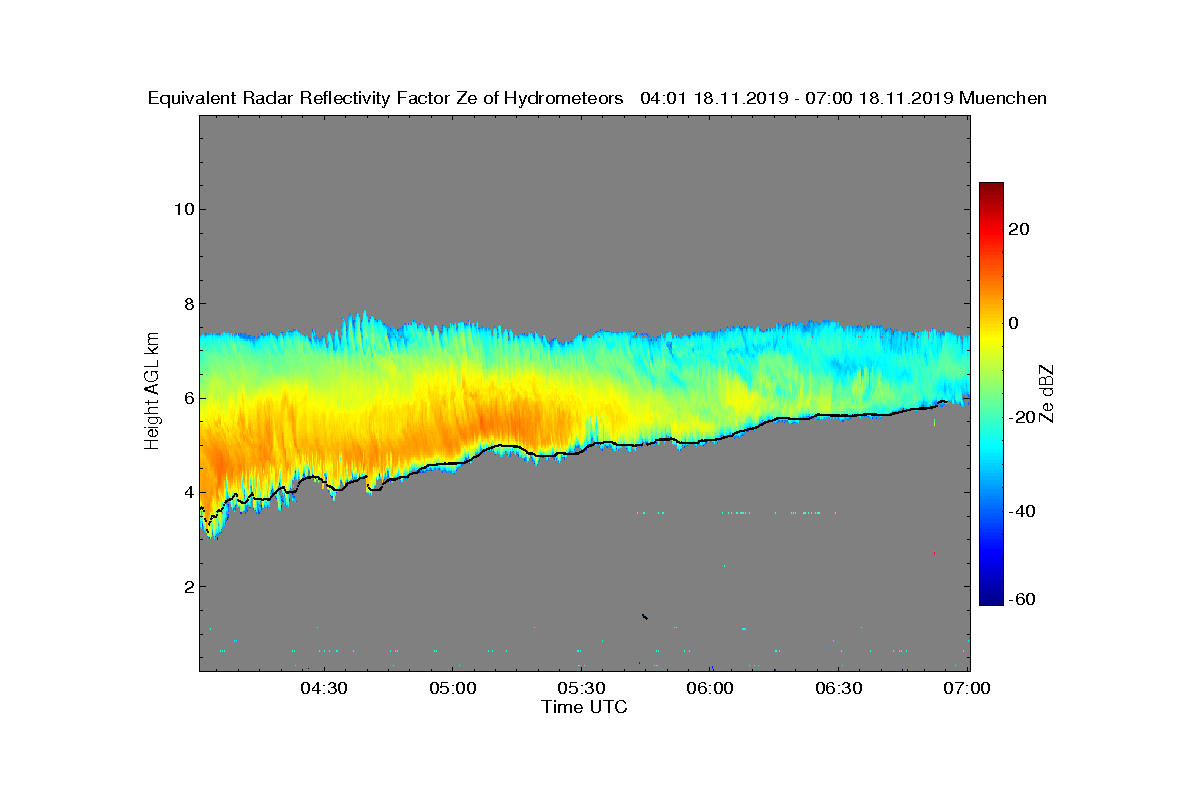Viewport: 1200px width, 800px height.
Task: Click the dark red top of the colorbar
Action: (991, 190)
